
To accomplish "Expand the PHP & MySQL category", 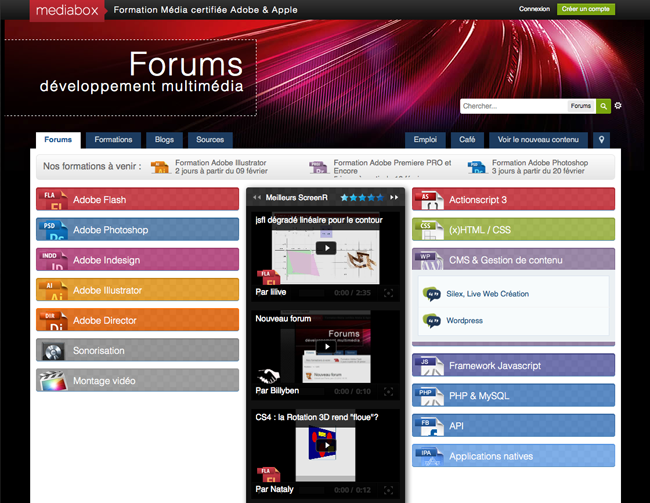I will [x=513, y=396].
